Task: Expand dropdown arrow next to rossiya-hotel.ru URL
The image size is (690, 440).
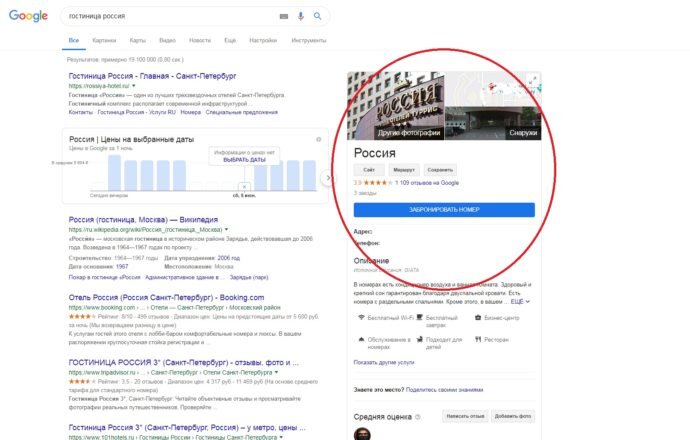Action: [134, 86]
